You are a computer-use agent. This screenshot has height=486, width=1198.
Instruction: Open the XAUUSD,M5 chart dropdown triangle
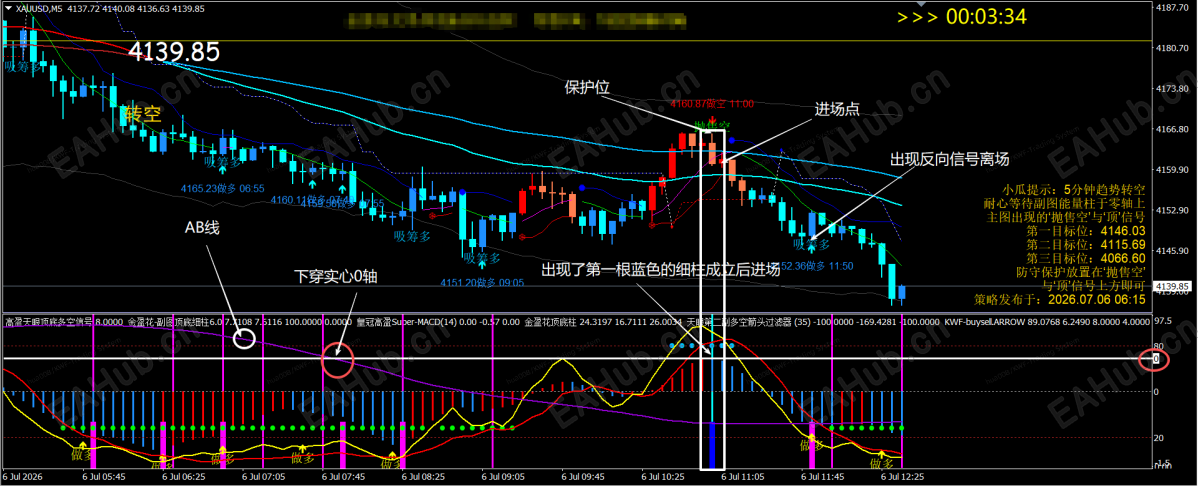(8, 8)
